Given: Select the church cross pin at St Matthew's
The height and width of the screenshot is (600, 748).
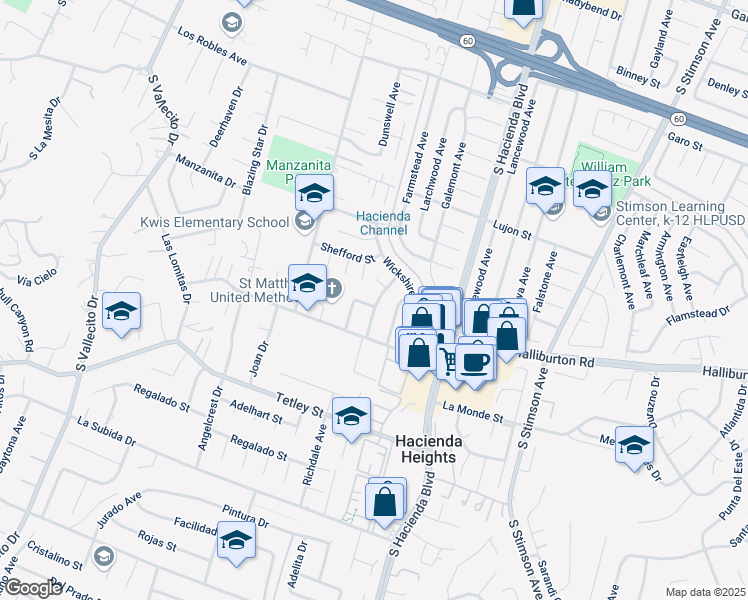Looking at the screenshot, I should [x=333, y=289].
